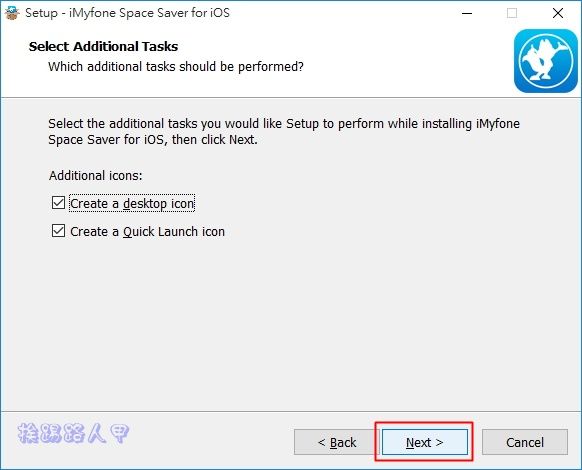The height and width of the screenshot is (470, 582).
Task: Uncheck the Create a Quick Launch icon checkbox
Action: pos(58,231)
